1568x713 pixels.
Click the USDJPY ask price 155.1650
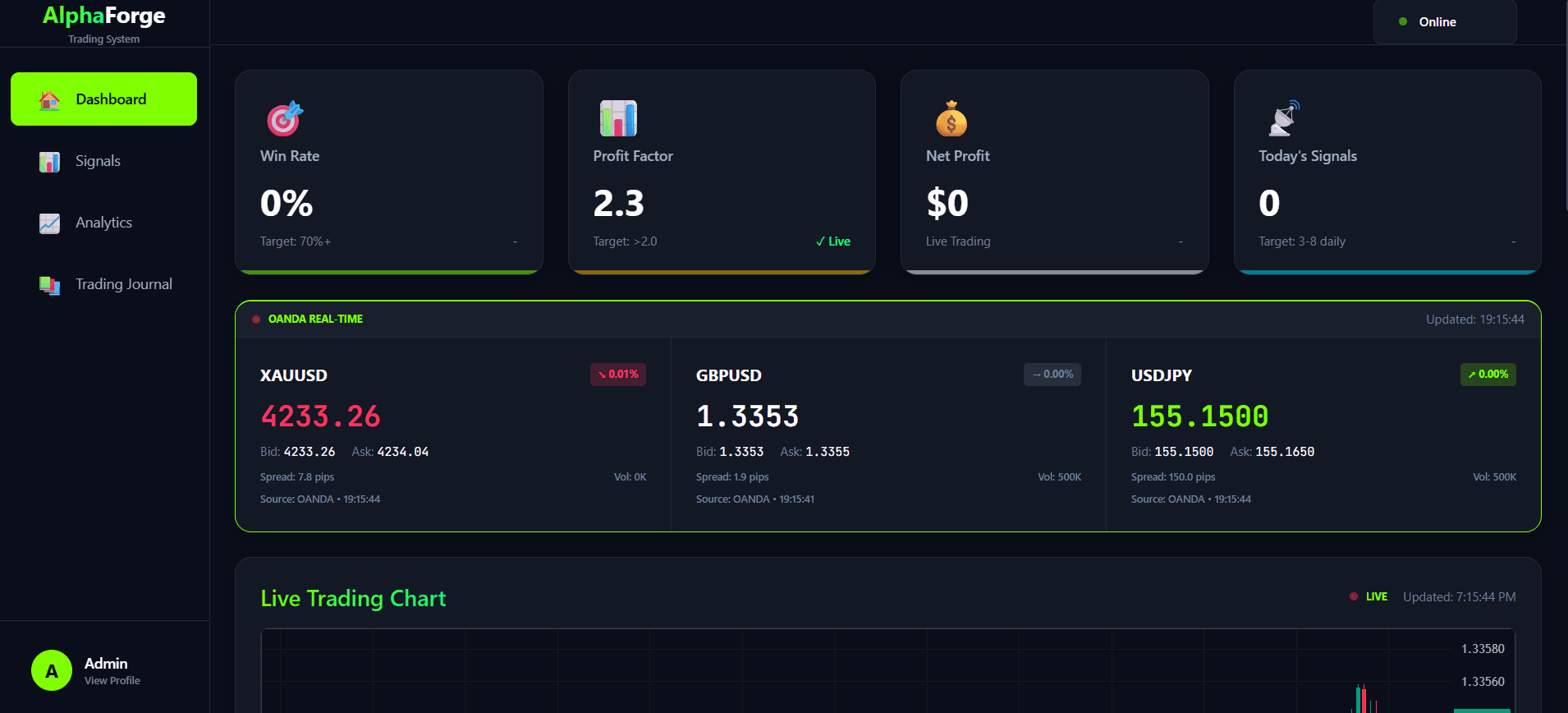tap(1285, 452)
